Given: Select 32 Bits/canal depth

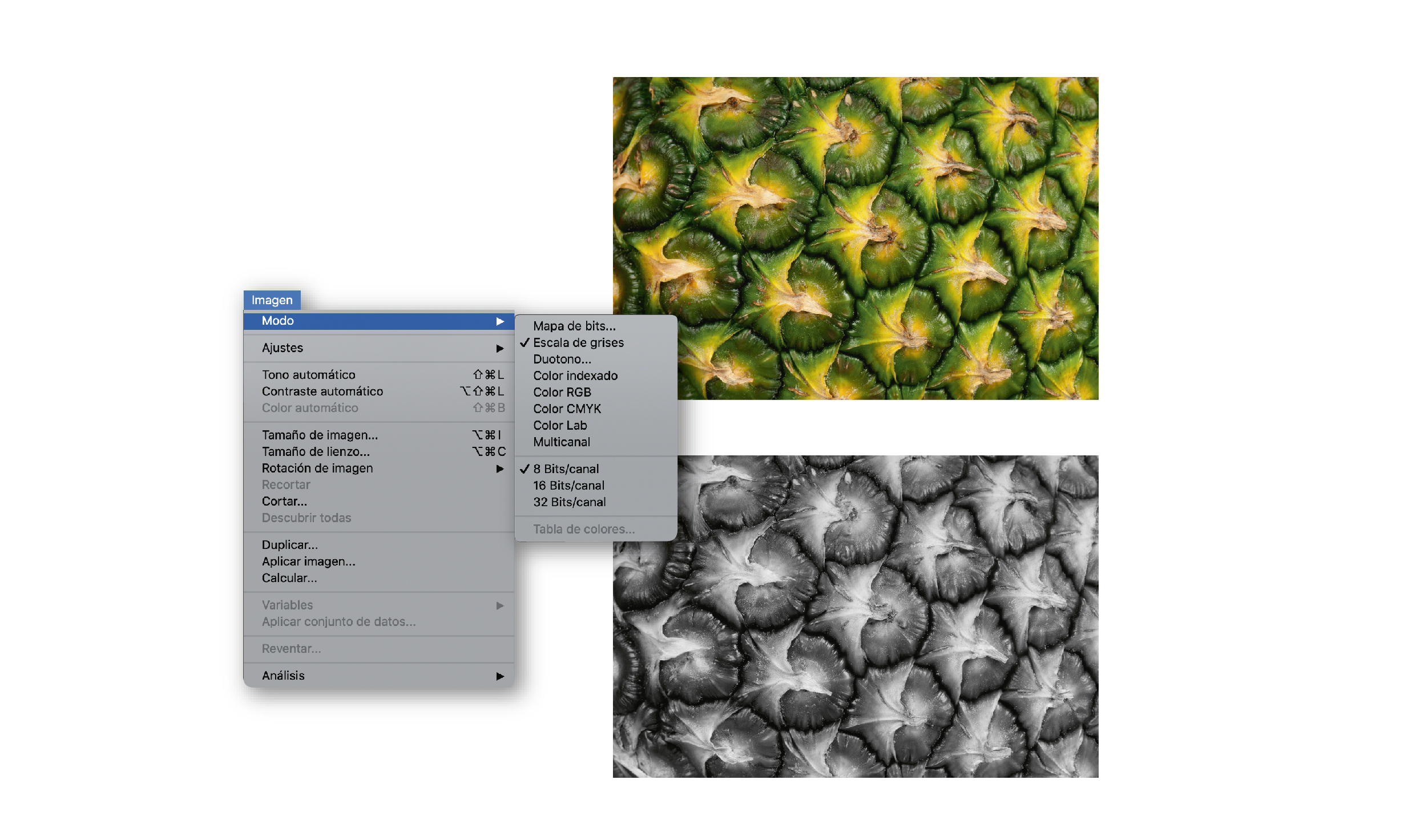Looking at the screenshot, I should click(569, 502).
